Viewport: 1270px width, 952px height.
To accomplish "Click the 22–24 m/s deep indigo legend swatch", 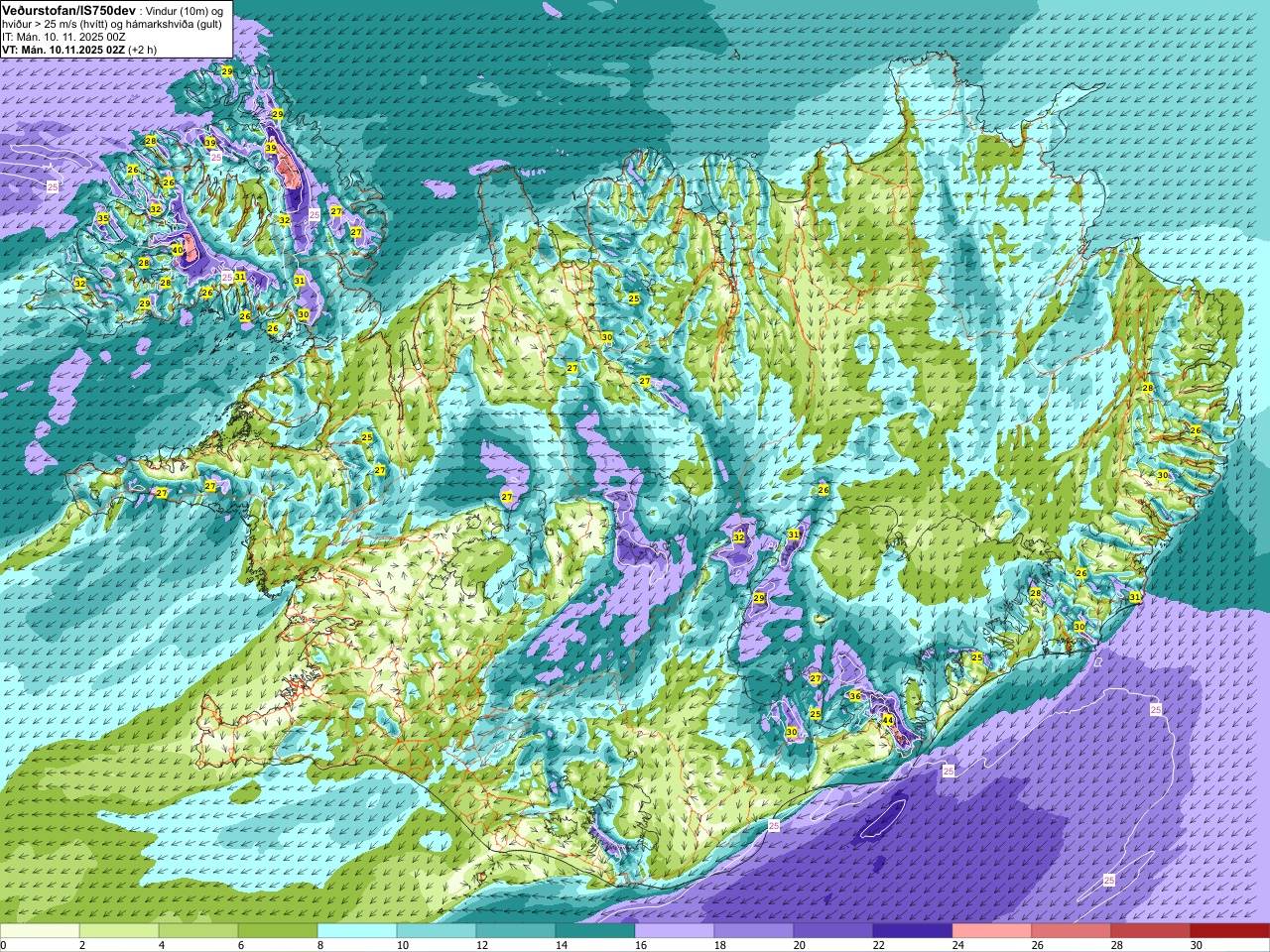I will click(913, 930).
